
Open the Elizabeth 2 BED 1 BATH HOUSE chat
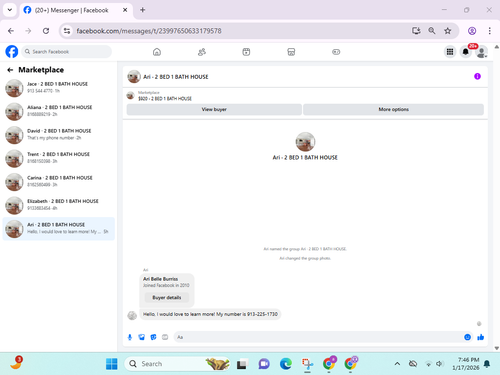click(59, 205)
